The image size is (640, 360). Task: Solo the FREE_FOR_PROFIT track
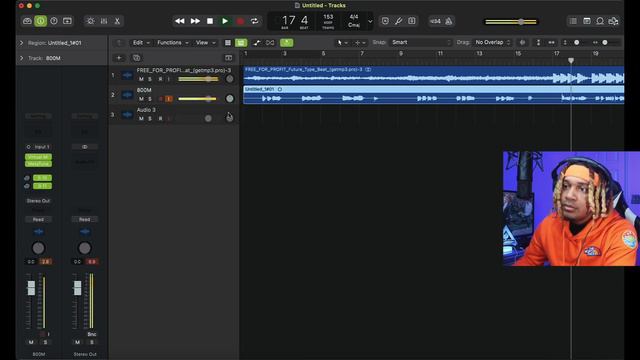(x=150, y=79)
